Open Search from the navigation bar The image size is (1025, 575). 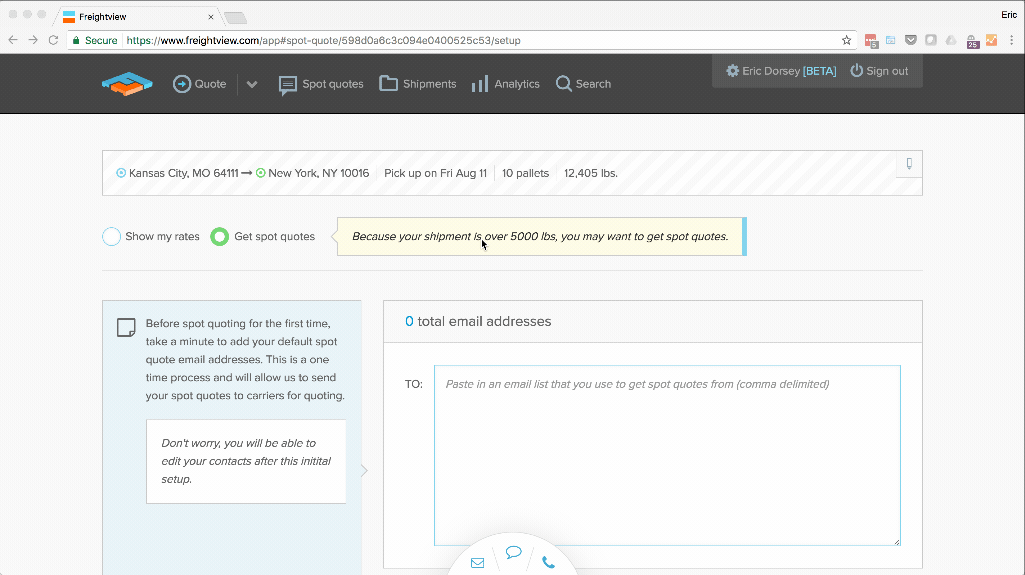coord(583,84)
